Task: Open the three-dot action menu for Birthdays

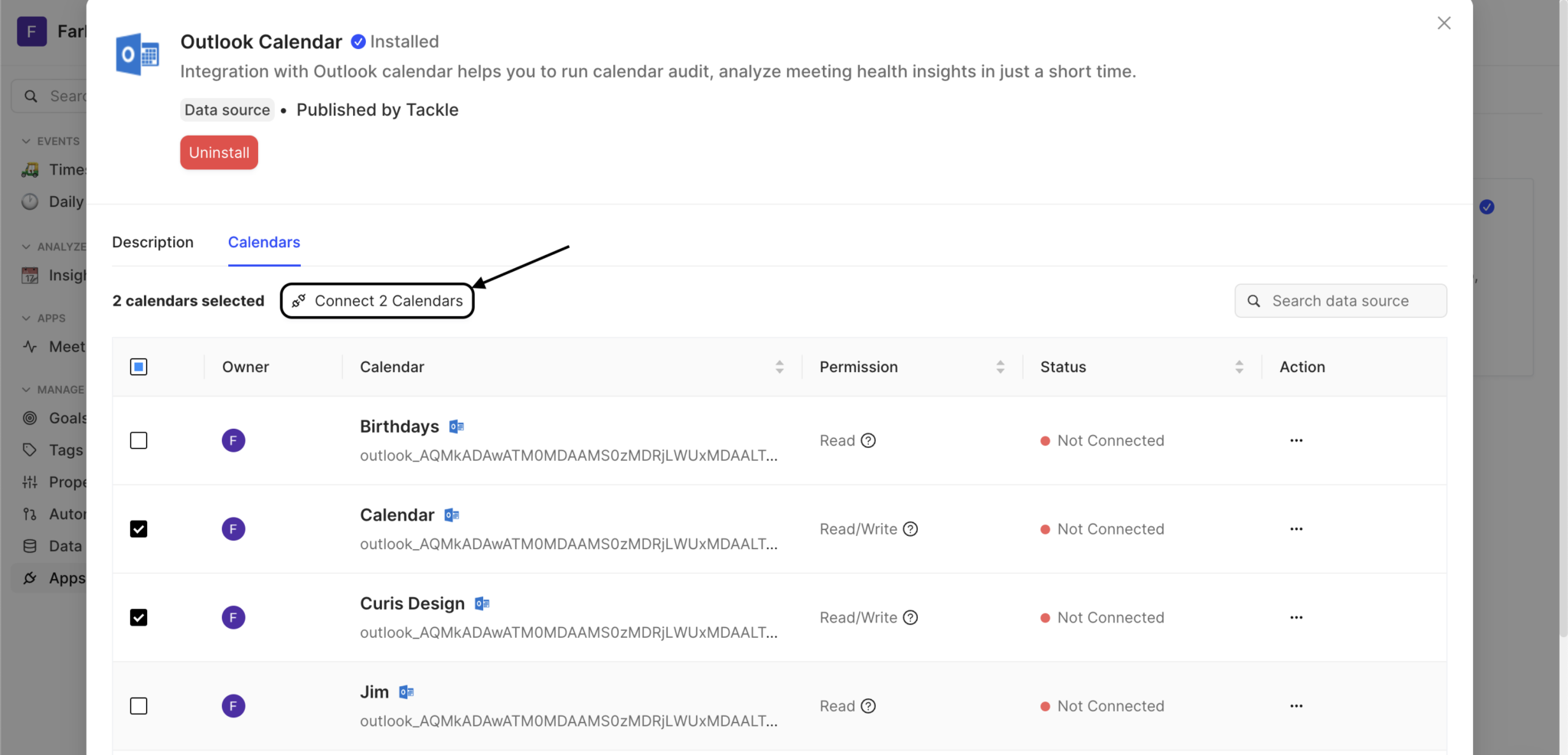Action: tap(1295, 440)
